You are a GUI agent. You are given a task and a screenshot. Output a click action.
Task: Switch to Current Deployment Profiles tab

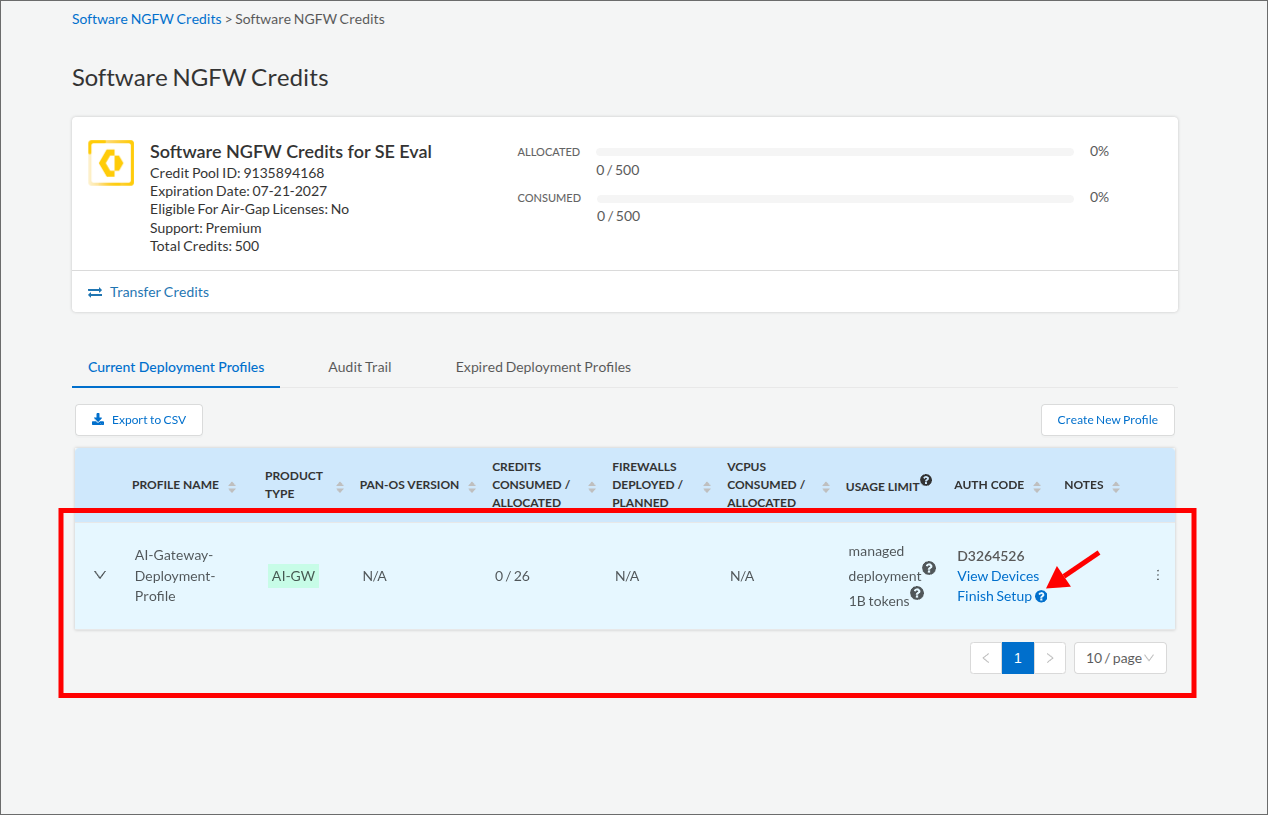(176, 367)
